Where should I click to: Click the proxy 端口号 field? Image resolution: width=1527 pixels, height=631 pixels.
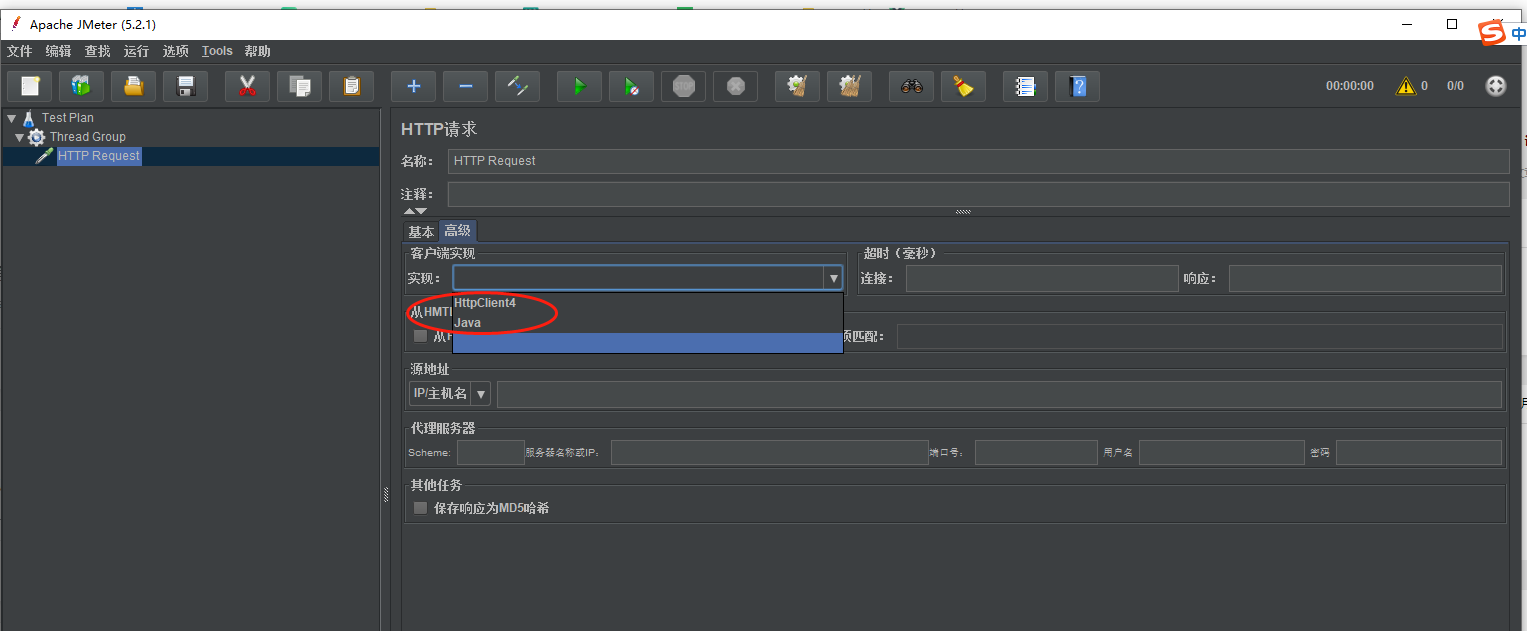point(1036,453)
